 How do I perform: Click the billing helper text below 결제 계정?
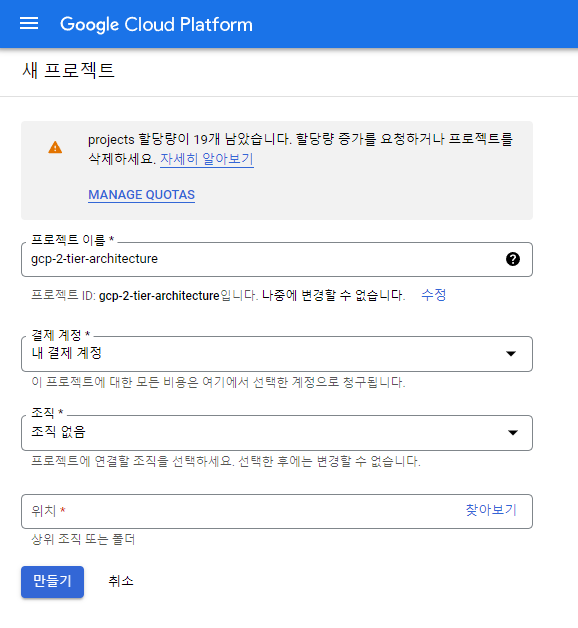coord(218,382)
